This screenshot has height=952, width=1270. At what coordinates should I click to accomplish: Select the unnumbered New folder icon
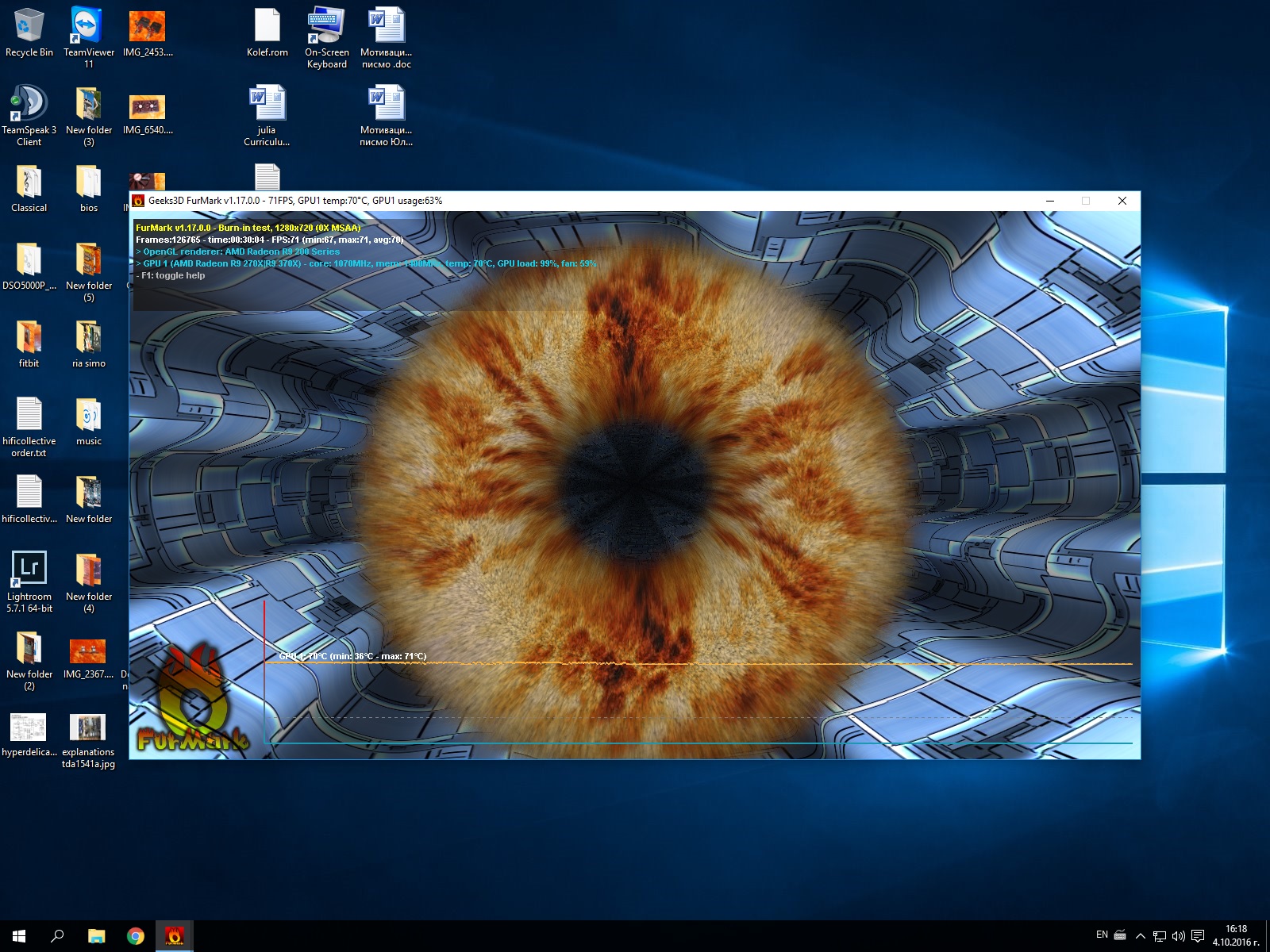[x=88, y=498]
